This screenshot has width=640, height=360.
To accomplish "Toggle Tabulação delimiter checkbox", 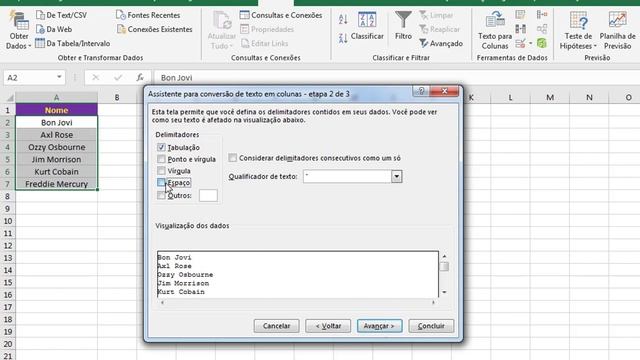I will pos(161,147).
